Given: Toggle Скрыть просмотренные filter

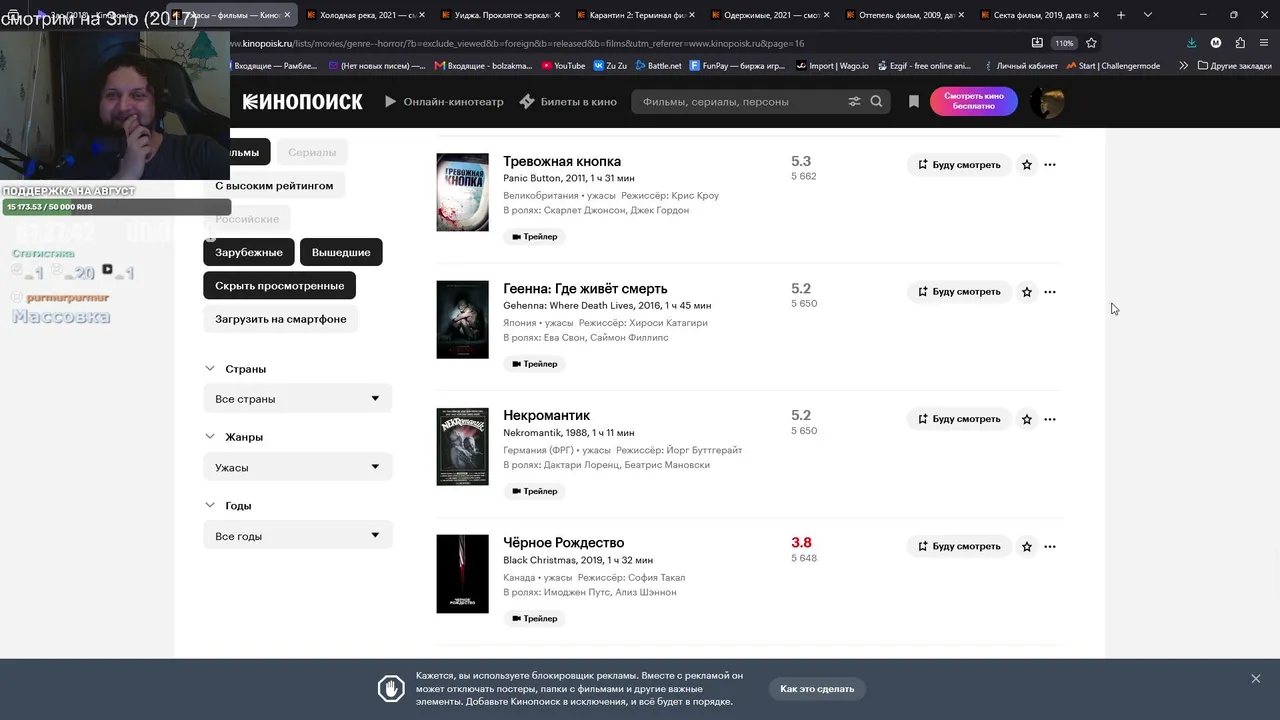Looking at the screenshot, I should (280, 286).
